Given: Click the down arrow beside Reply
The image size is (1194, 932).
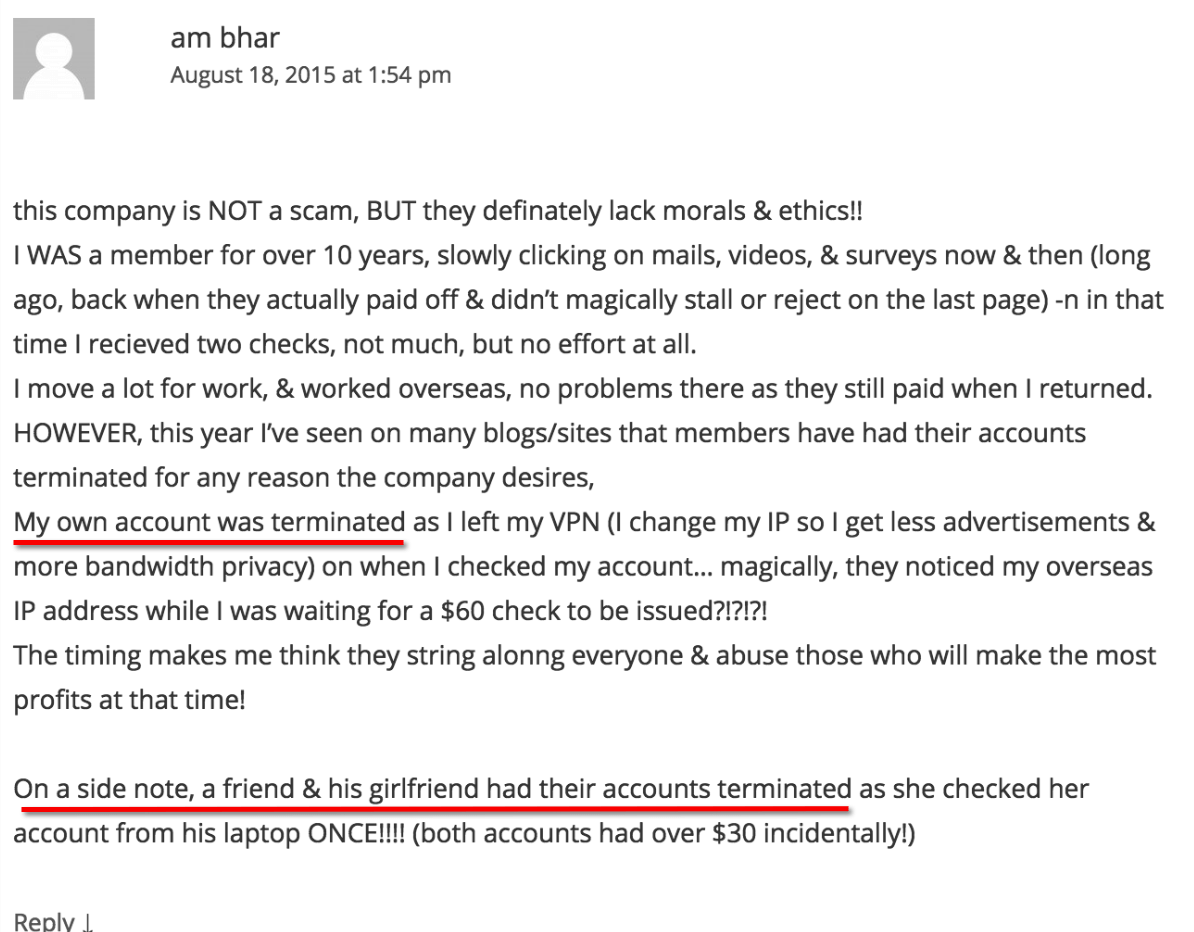Looking at the screenshot, I should (x=88, y=922).
